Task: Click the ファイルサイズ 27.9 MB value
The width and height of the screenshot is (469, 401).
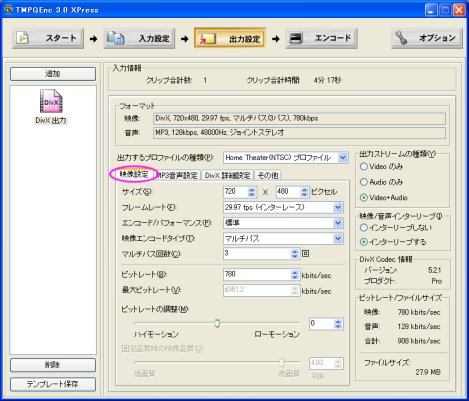Action: pyautogui.click(x=428, y=372)
